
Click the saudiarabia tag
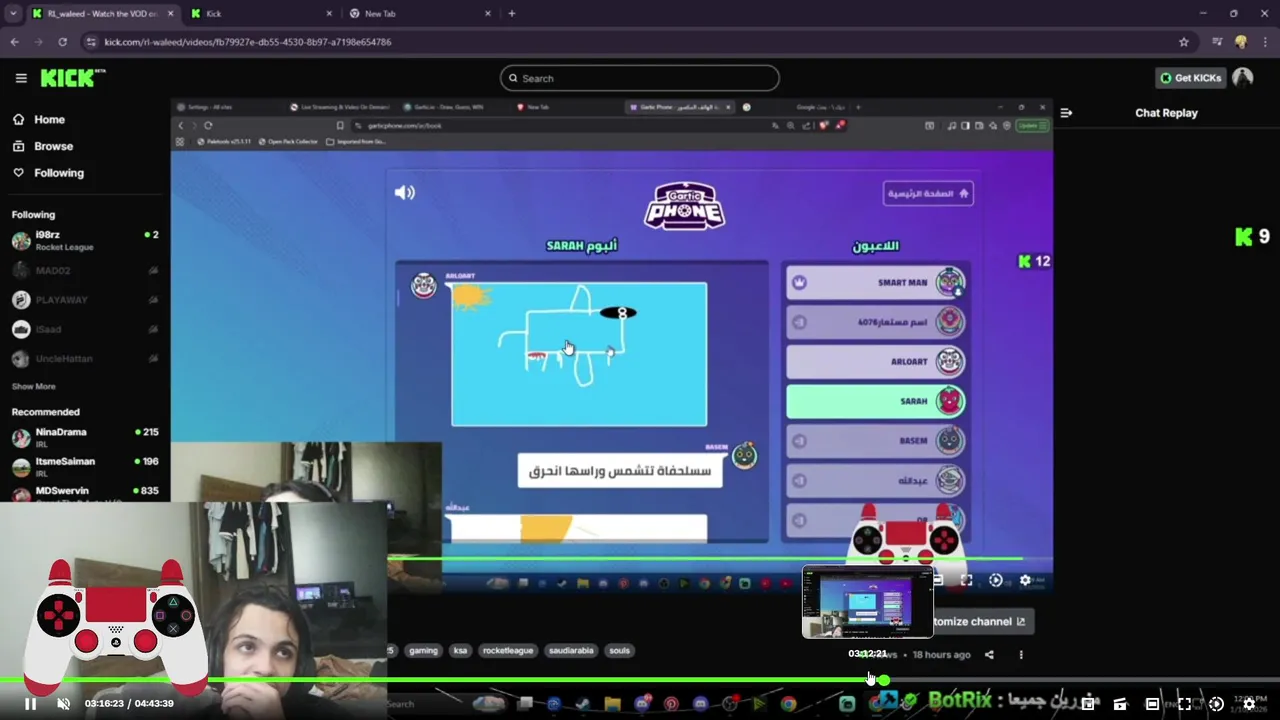(x=571, y=650)
